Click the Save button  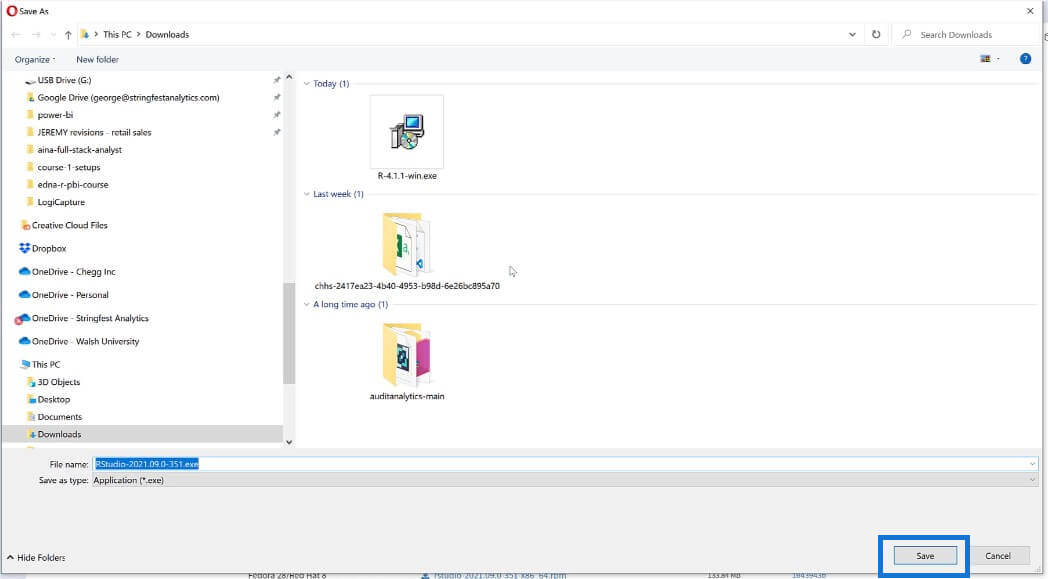(x=925, y=556)
